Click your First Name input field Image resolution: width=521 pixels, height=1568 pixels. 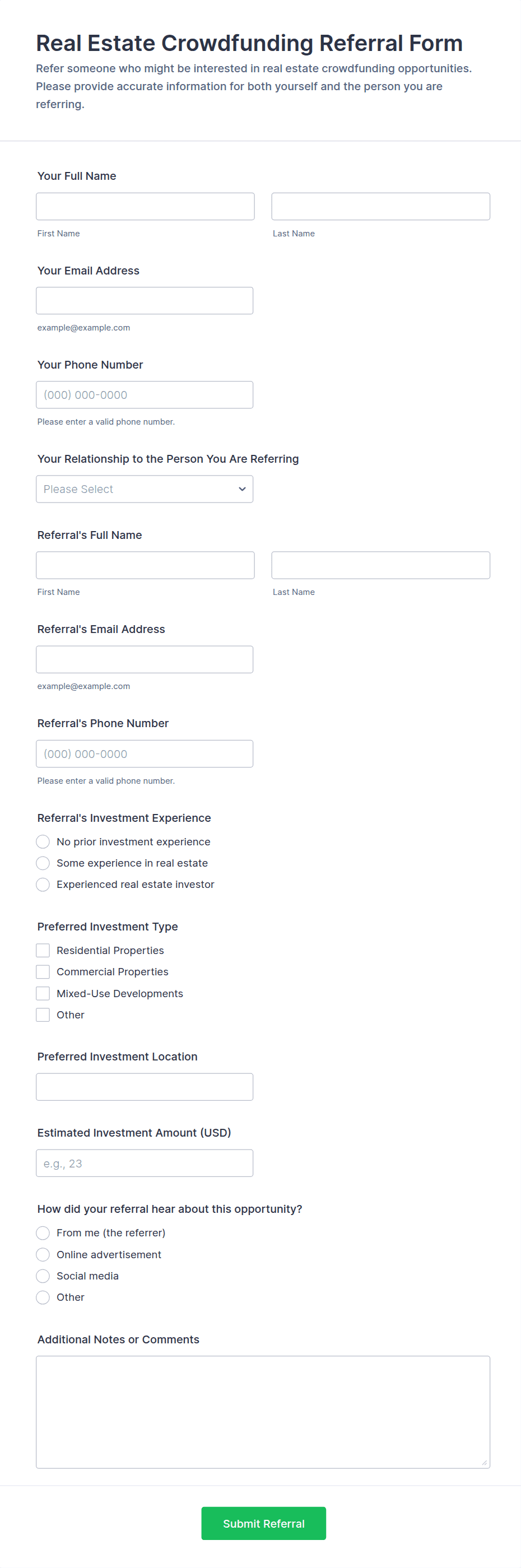tap(145, 206)
